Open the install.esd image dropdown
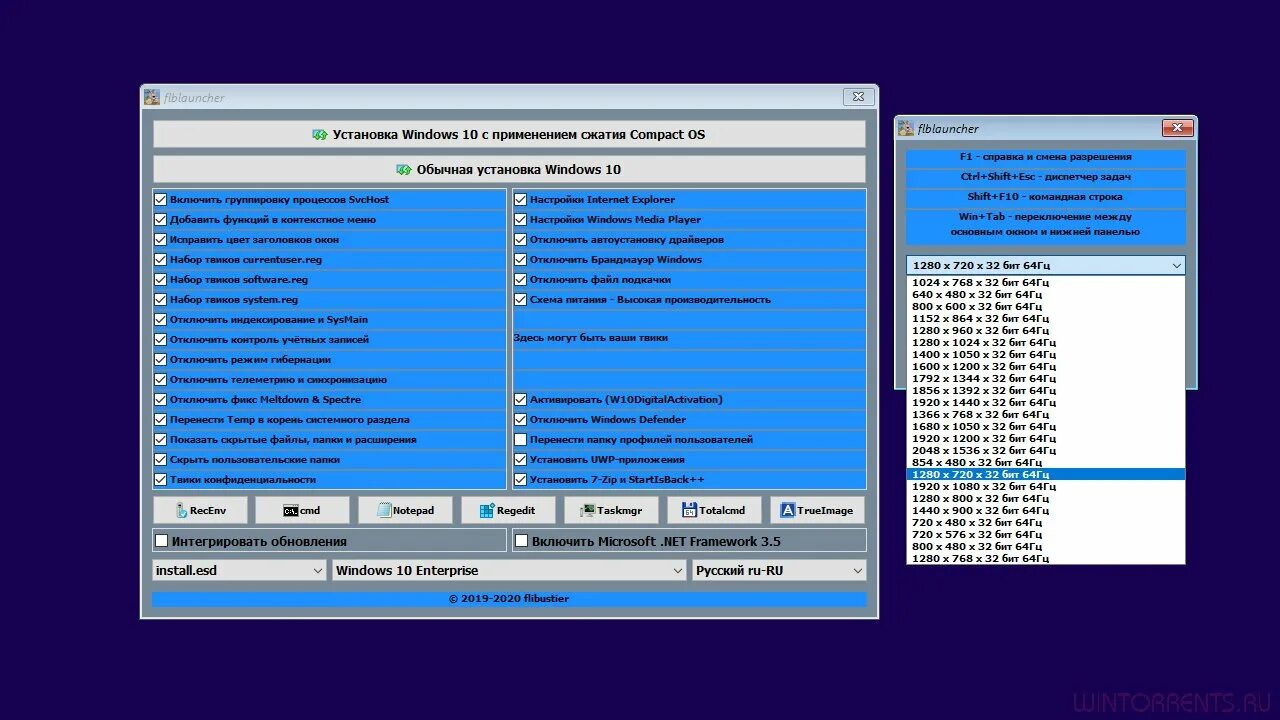1280x720 pixels. [239, 570]
